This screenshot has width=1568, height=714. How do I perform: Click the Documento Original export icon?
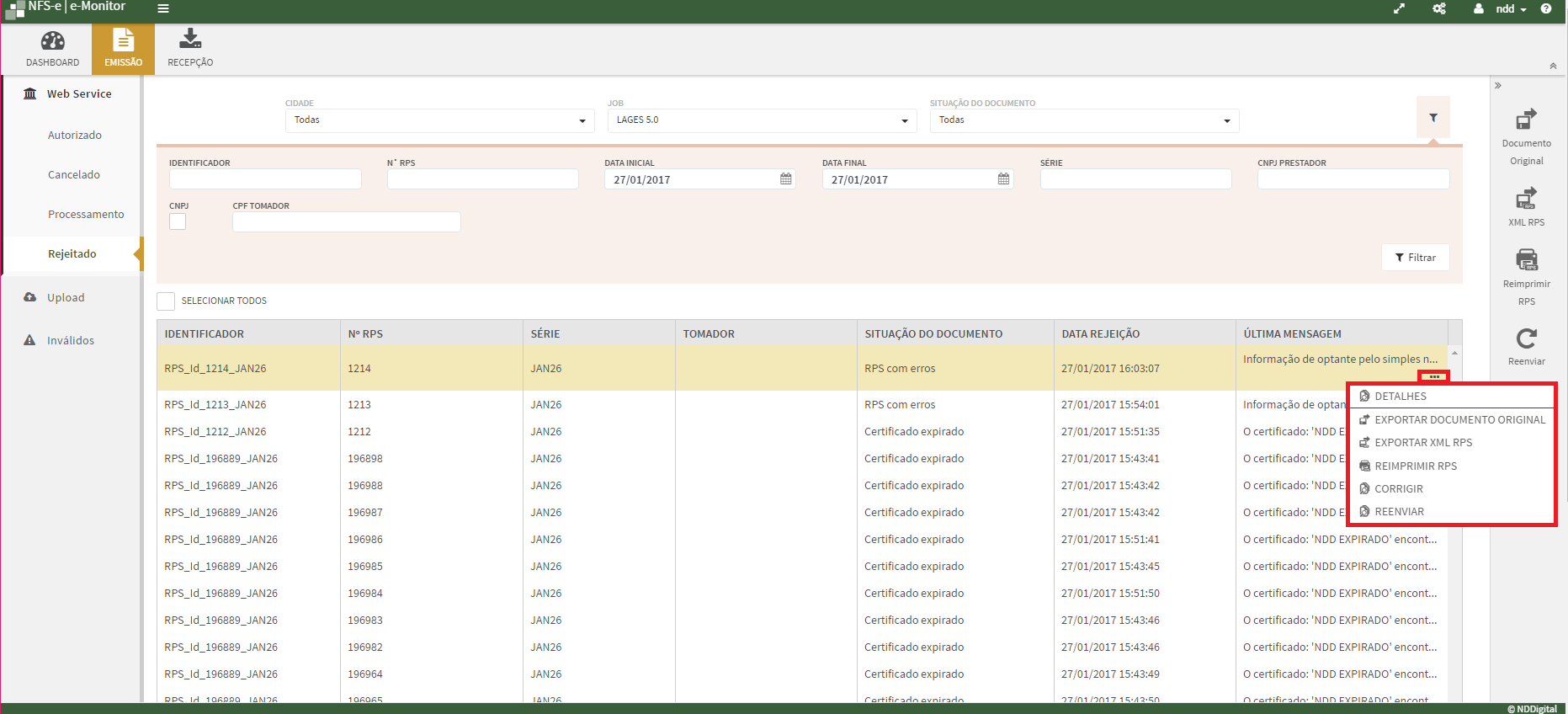1526,120
